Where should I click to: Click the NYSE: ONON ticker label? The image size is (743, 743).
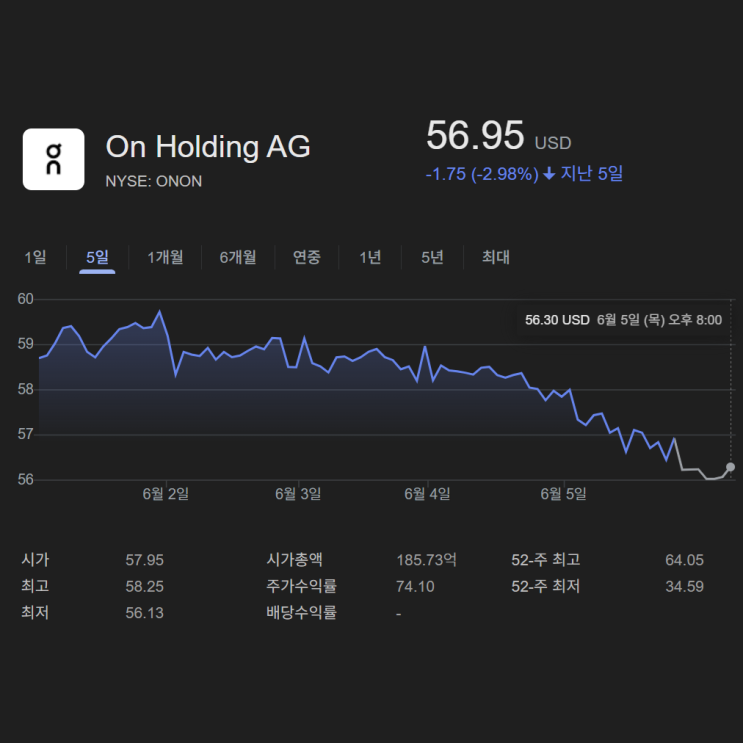point(154,181)
